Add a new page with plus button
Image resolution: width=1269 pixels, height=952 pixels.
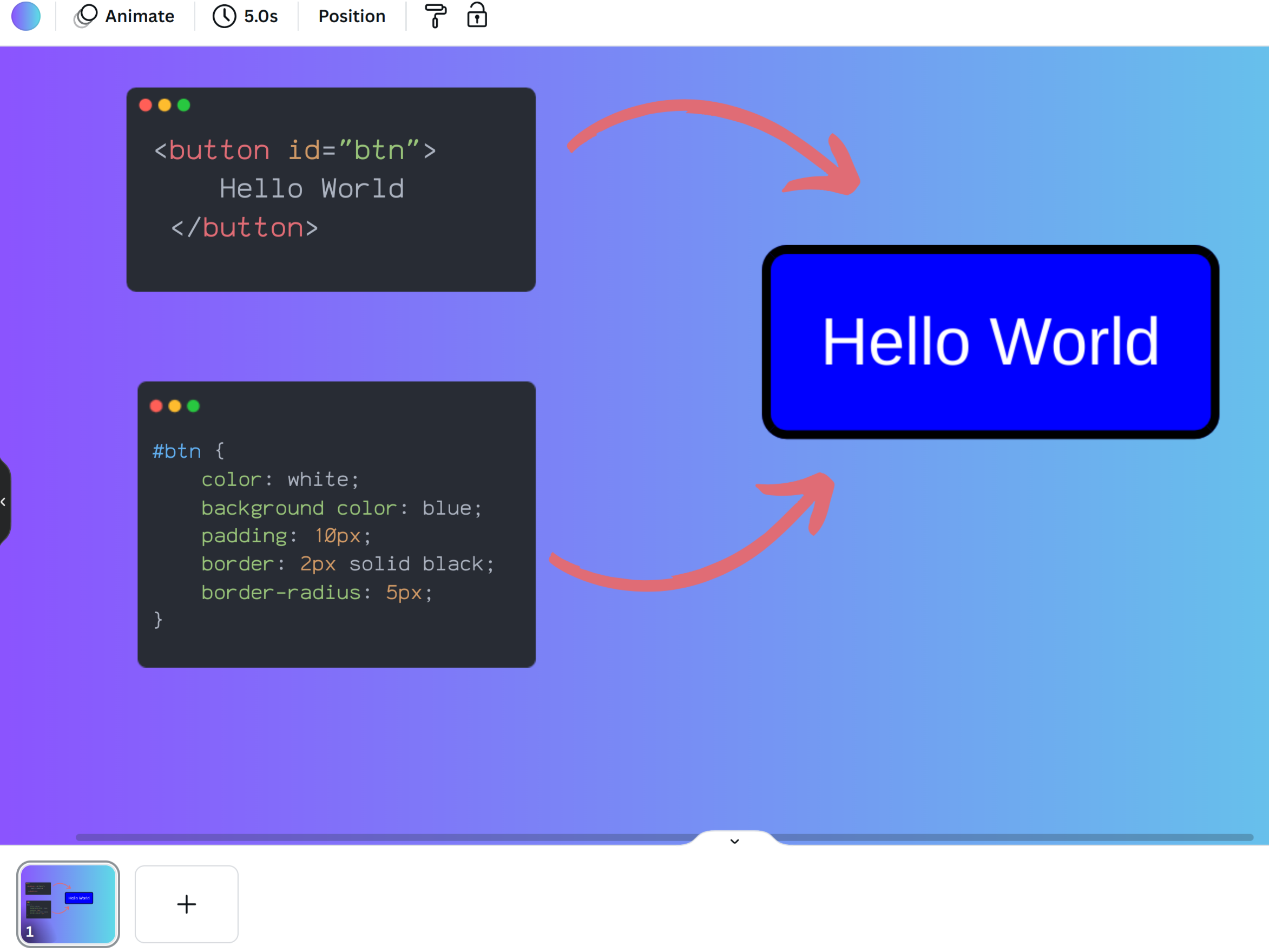(187, 904)
